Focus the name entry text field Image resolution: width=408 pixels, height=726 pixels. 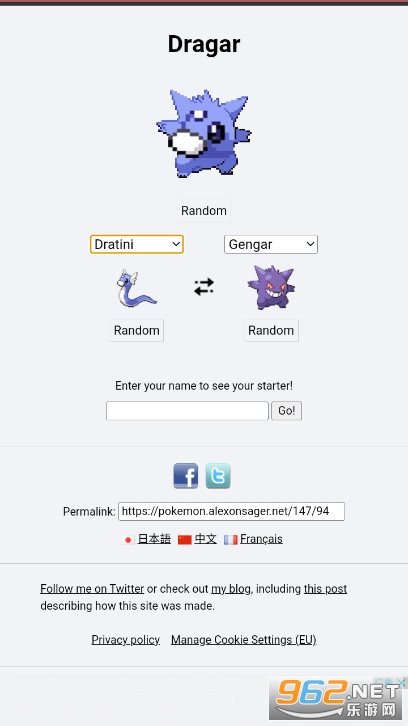[187, 411]
